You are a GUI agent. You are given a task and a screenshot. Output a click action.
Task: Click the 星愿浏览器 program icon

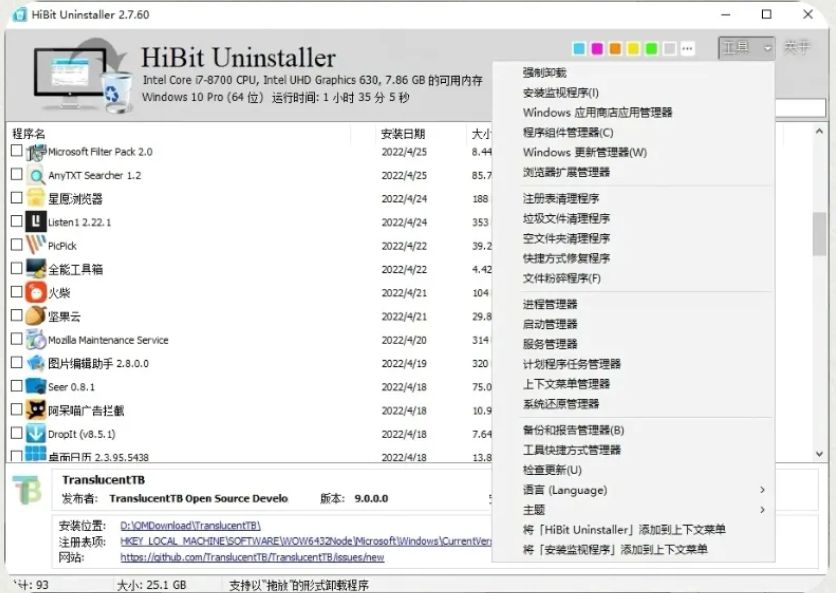[36, 198]
